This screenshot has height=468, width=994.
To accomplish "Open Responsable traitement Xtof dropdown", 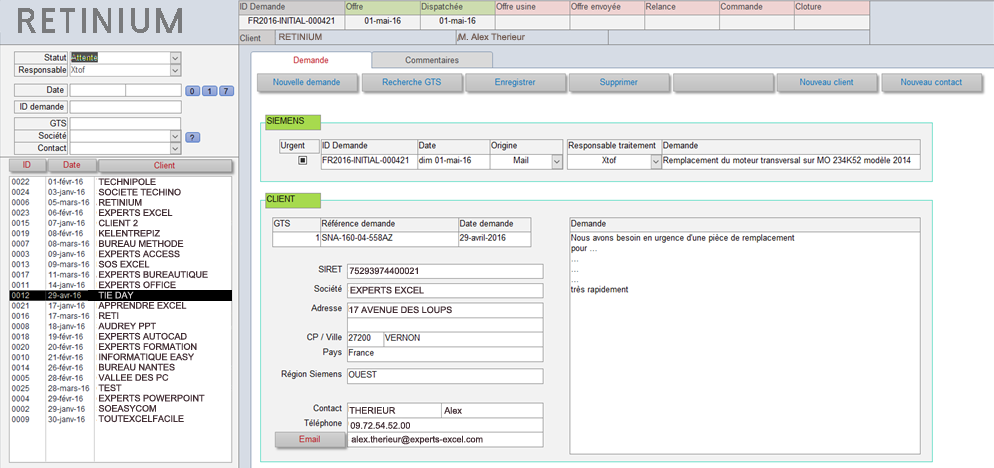I will tap(655, 162).
